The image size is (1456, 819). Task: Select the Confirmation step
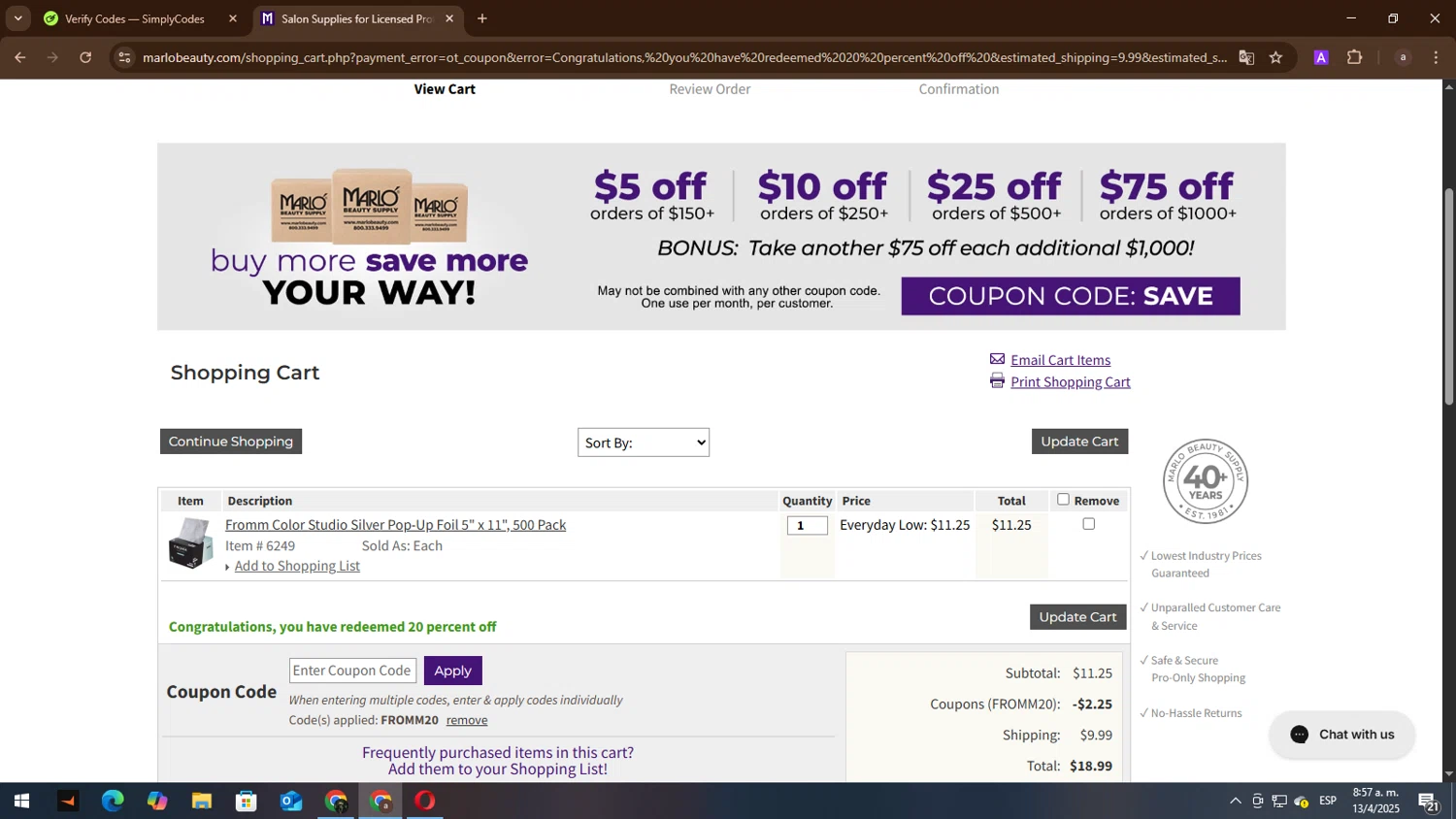click(x=959, y=89)
